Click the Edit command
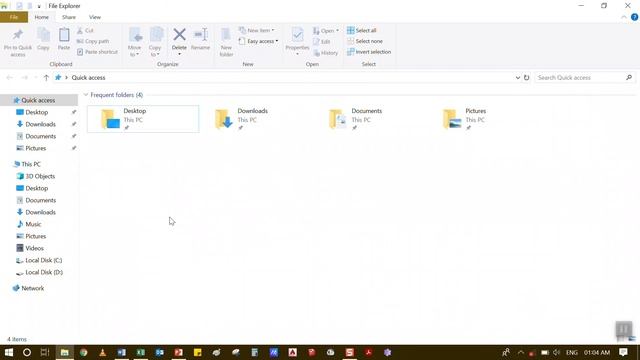The width and height of the screenshot is (640, 360). click(322, 42)
